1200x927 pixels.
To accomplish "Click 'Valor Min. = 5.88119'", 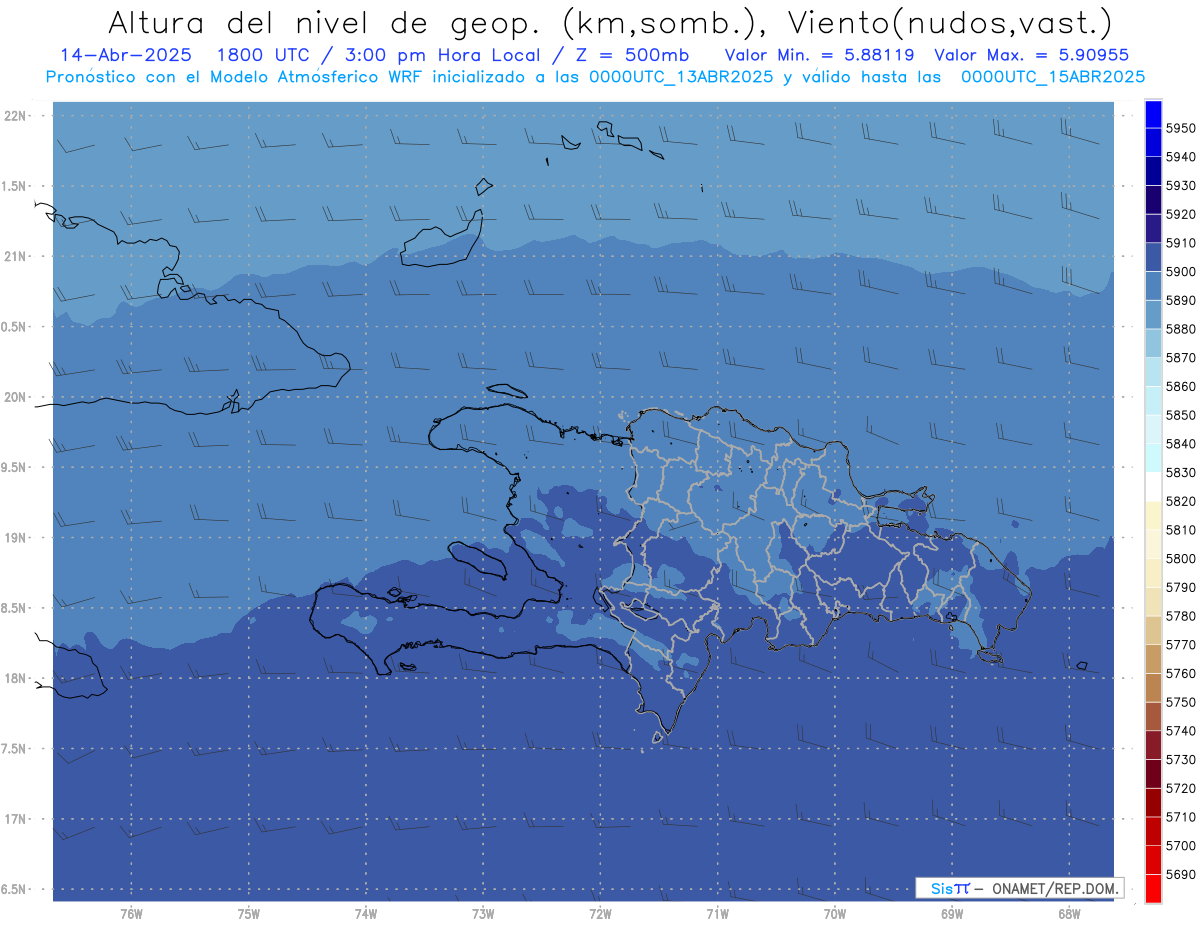I will click(819, 55).
